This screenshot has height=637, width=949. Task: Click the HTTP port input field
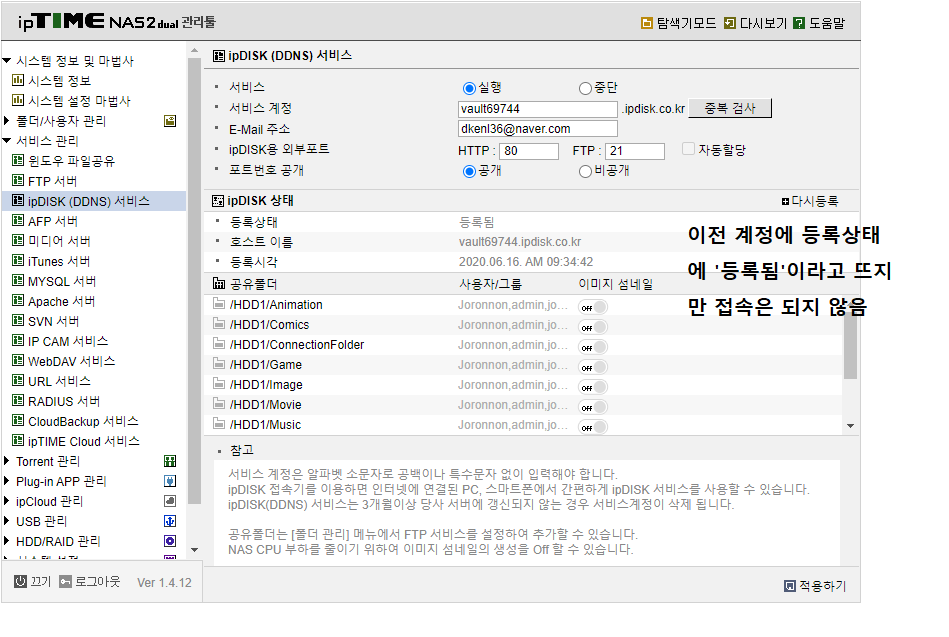point(528,151)
